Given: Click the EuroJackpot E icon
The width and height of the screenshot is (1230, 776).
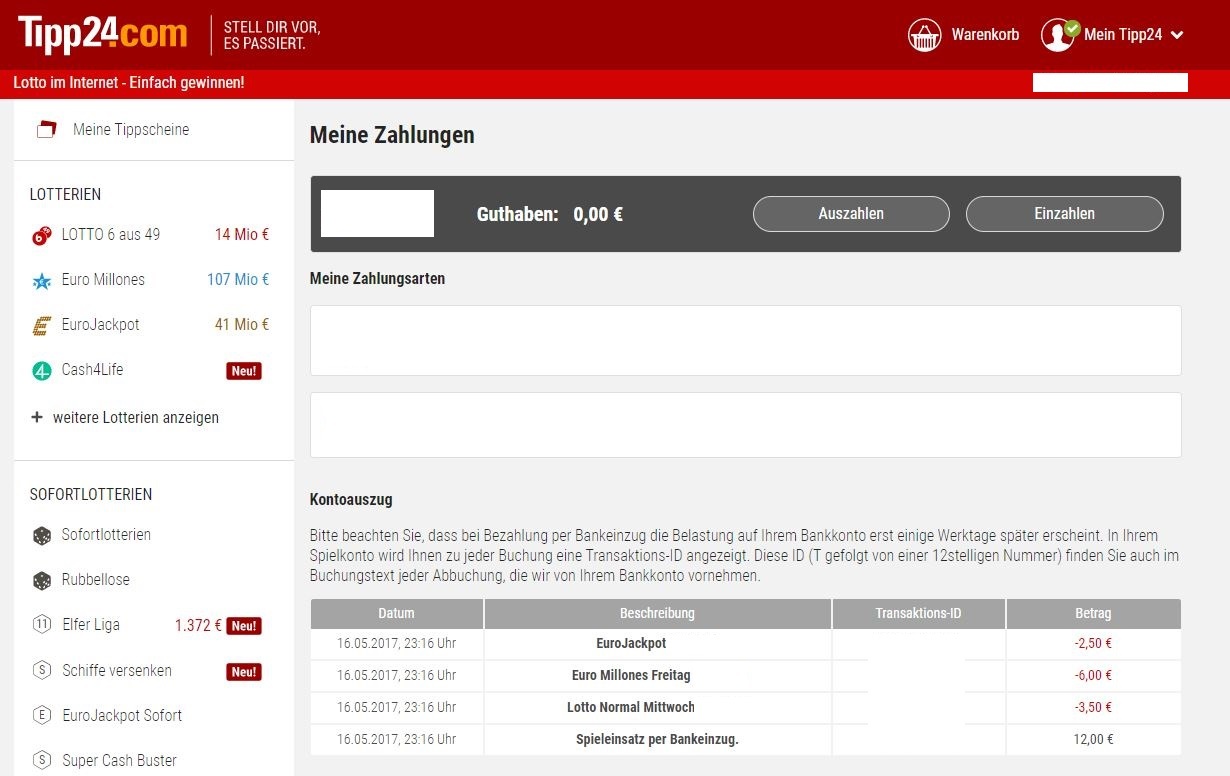Looking at the screenshot, I should 42,326.
